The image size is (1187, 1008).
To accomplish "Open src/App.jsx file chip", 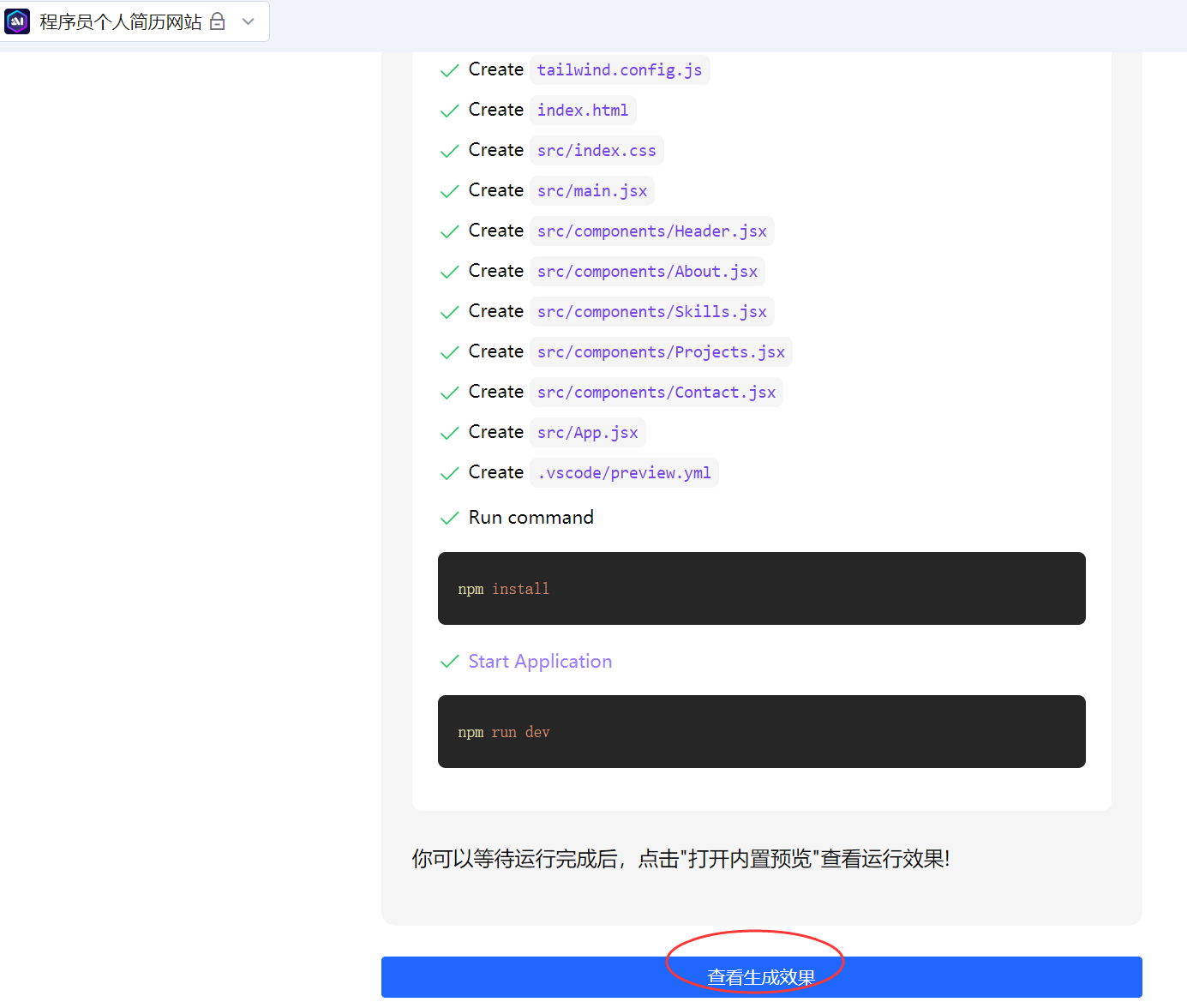I will point(587,433).
